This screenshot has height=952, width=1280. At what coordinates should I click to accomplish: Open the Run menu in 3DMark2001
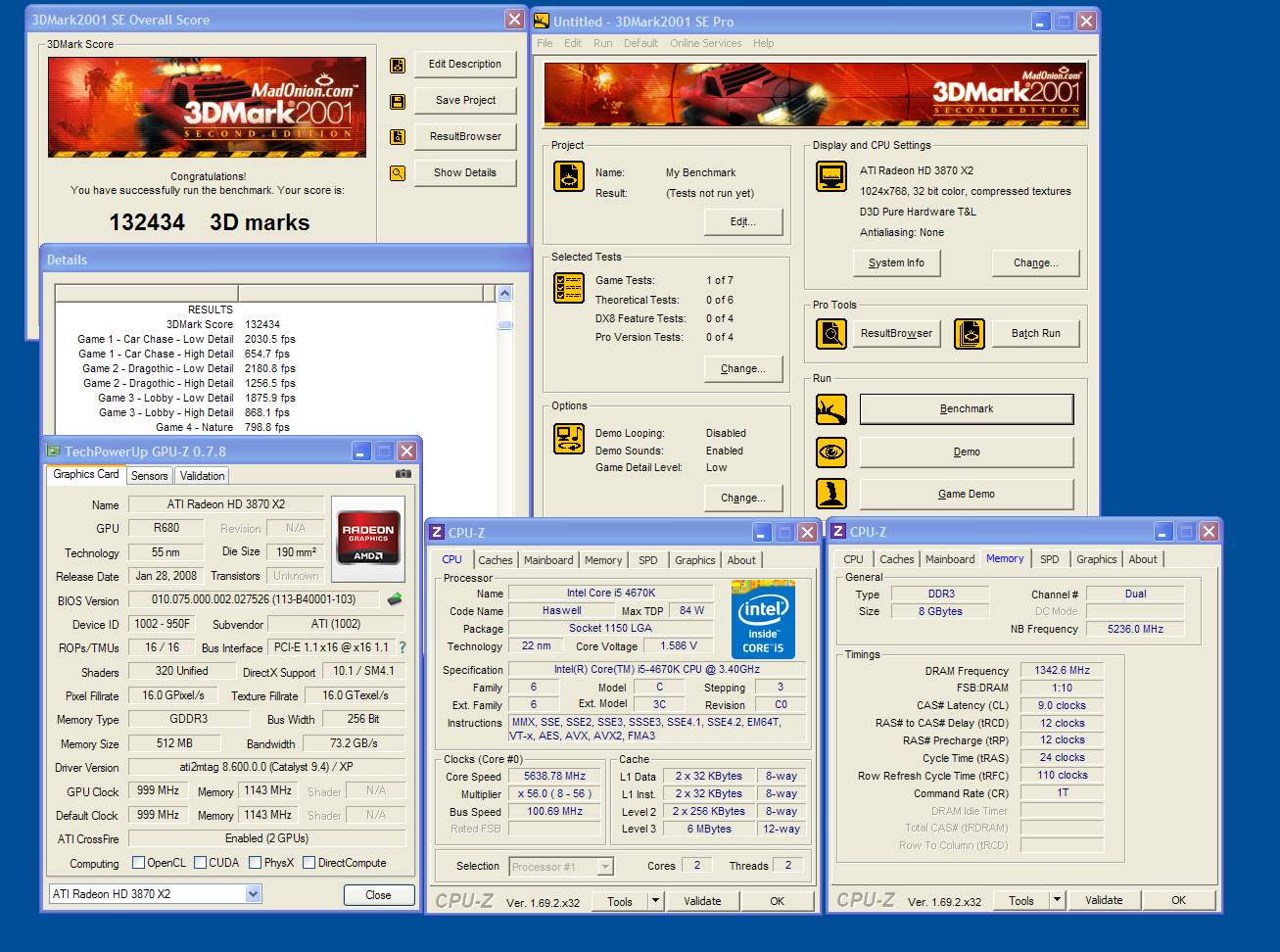coord(603,43)
